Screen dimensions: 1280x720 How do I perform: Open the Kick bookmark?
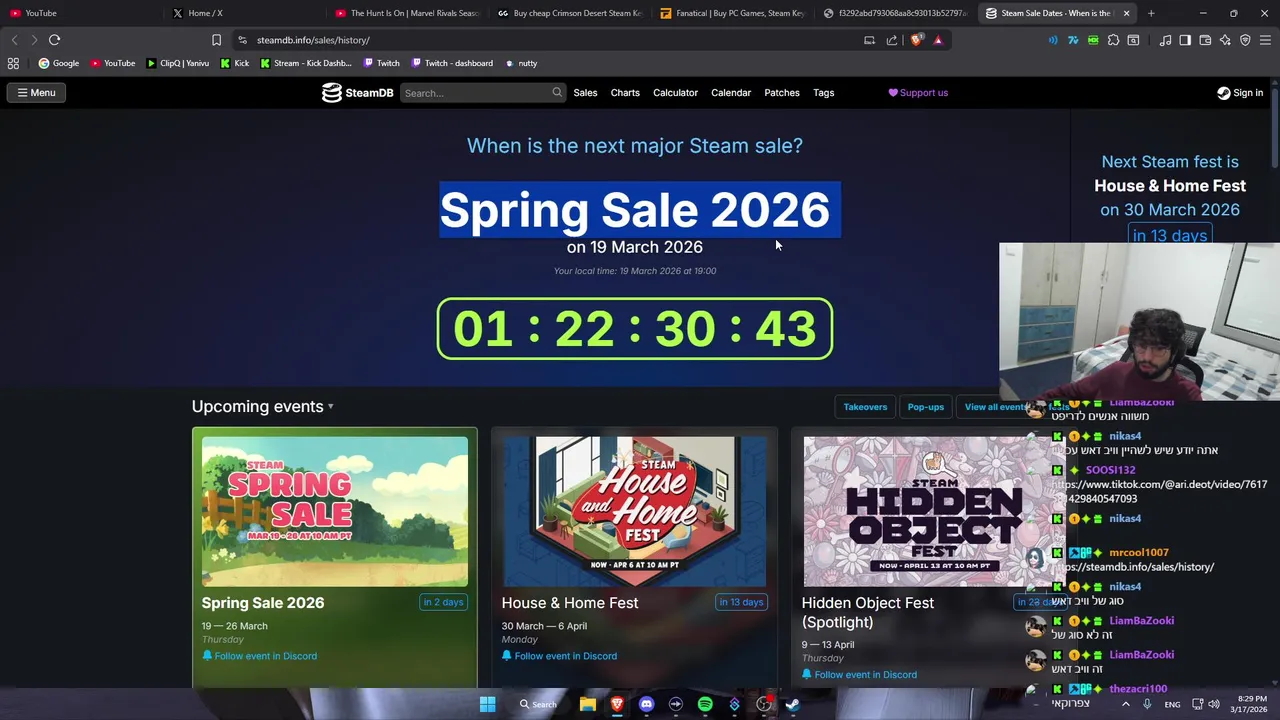pyautogui.click(x=235, y=63)
